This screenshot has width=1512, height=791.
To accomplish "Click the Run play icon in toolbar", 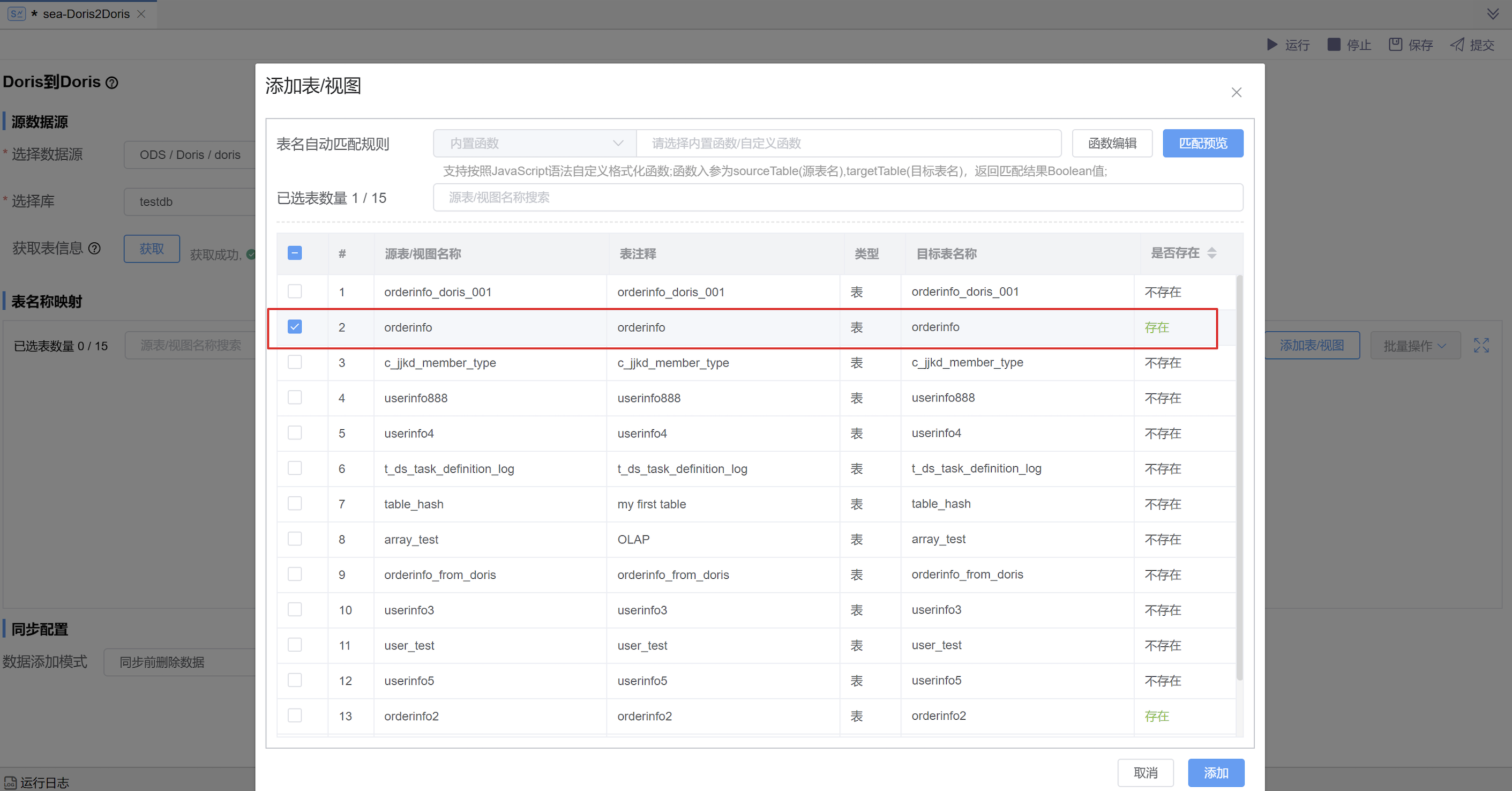I will point(1272,44).
